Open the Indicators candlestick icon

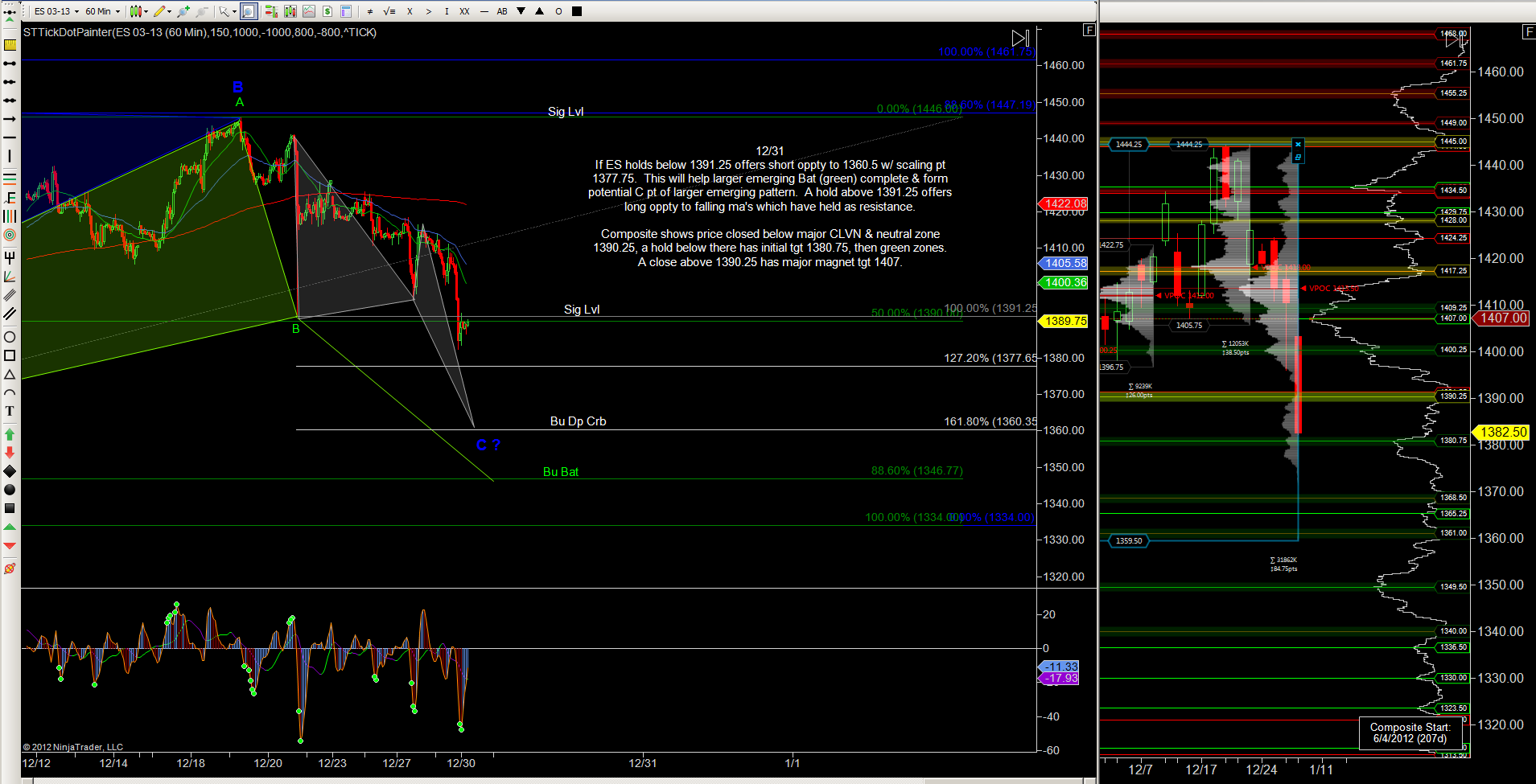click(x=290, y=11)
